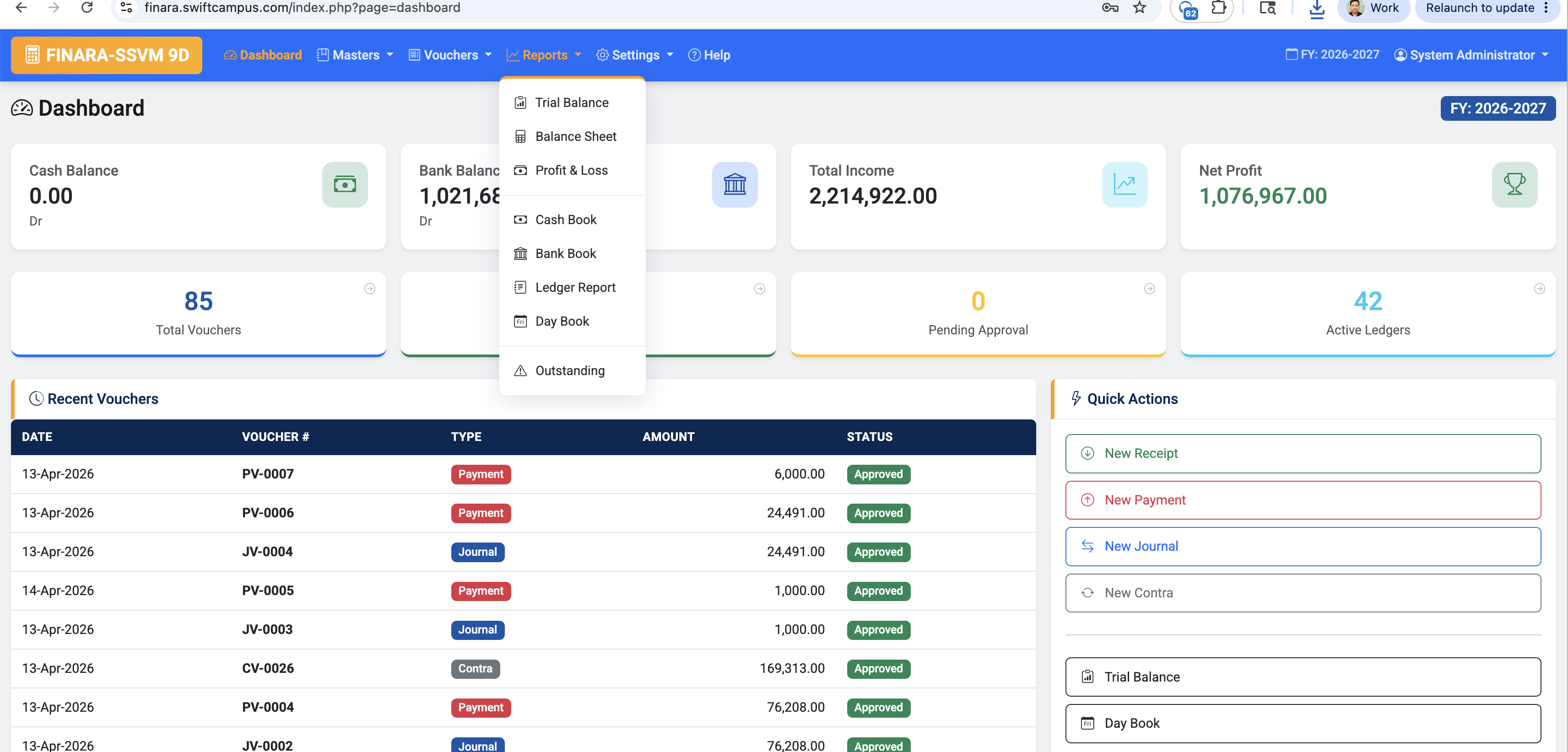Click the Net Profit value 1,076,967.00
Viewport: 1568px width, 752px height.
pyautogui.click(x=1262, y=196)
